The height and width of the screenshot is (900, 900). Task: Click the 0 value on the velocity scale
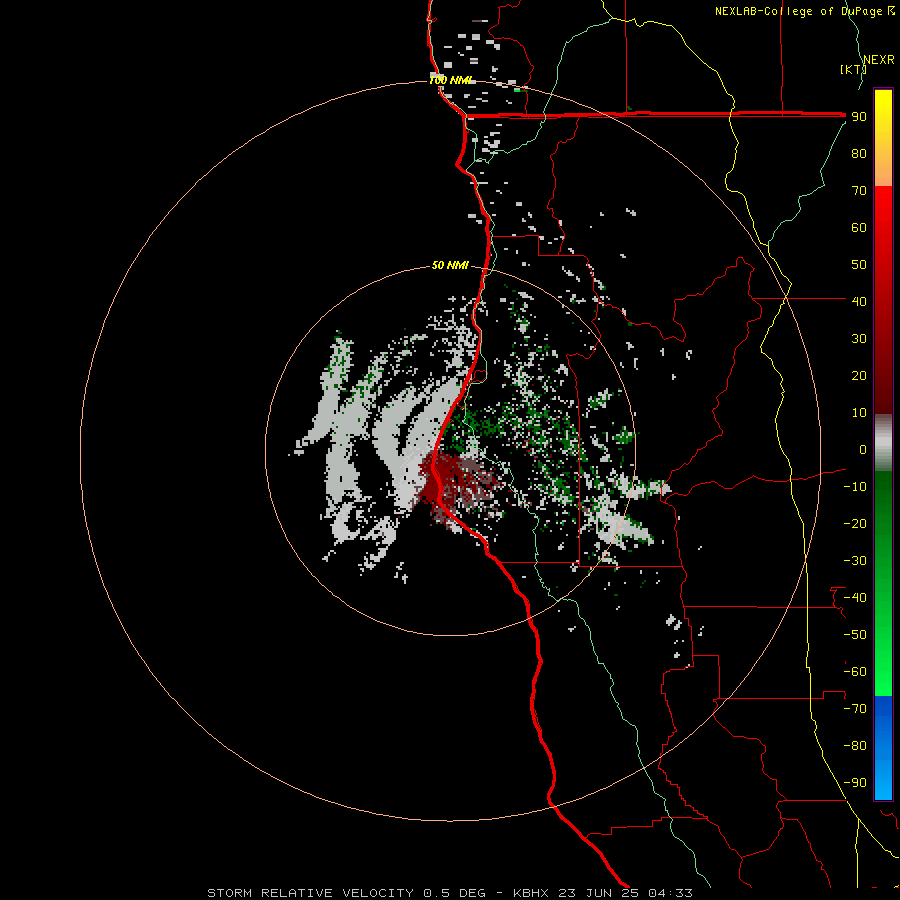click(x=863, y=450)
